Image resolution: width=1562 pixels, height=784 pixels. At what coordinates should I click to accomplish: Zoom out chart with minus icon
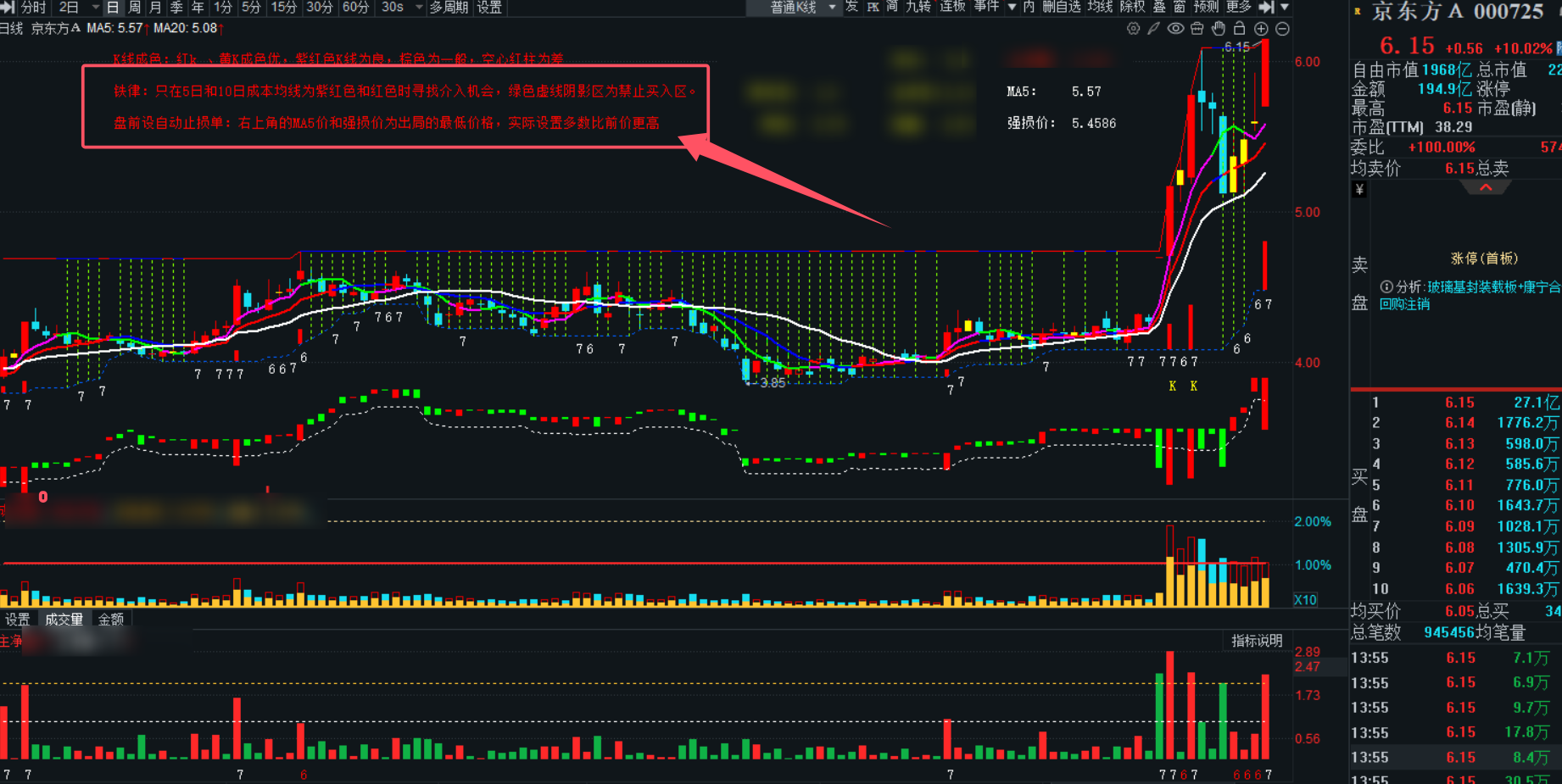coord(1283,29)
